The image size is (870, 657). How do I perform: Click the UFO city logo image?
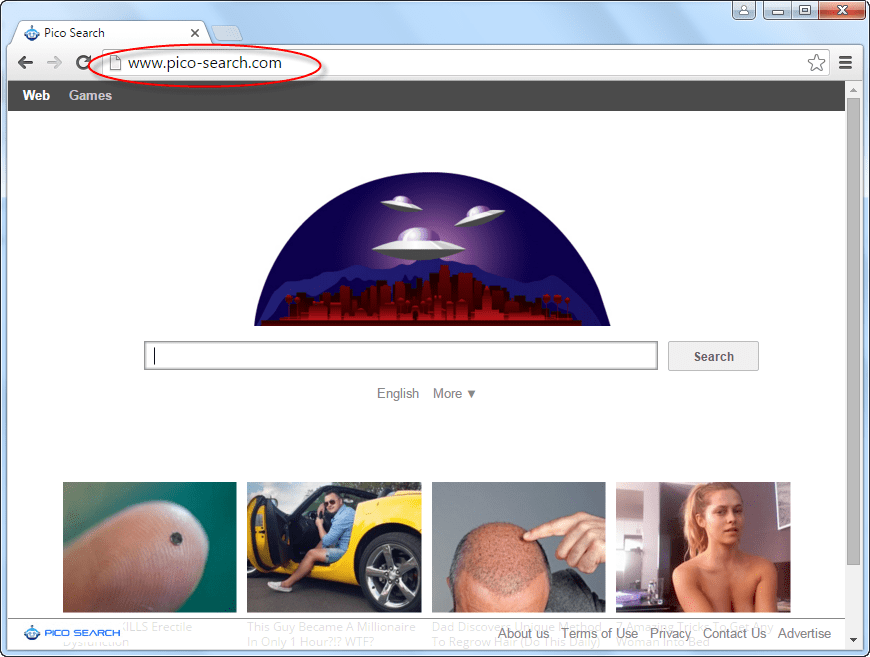click(x=432, y=249)
